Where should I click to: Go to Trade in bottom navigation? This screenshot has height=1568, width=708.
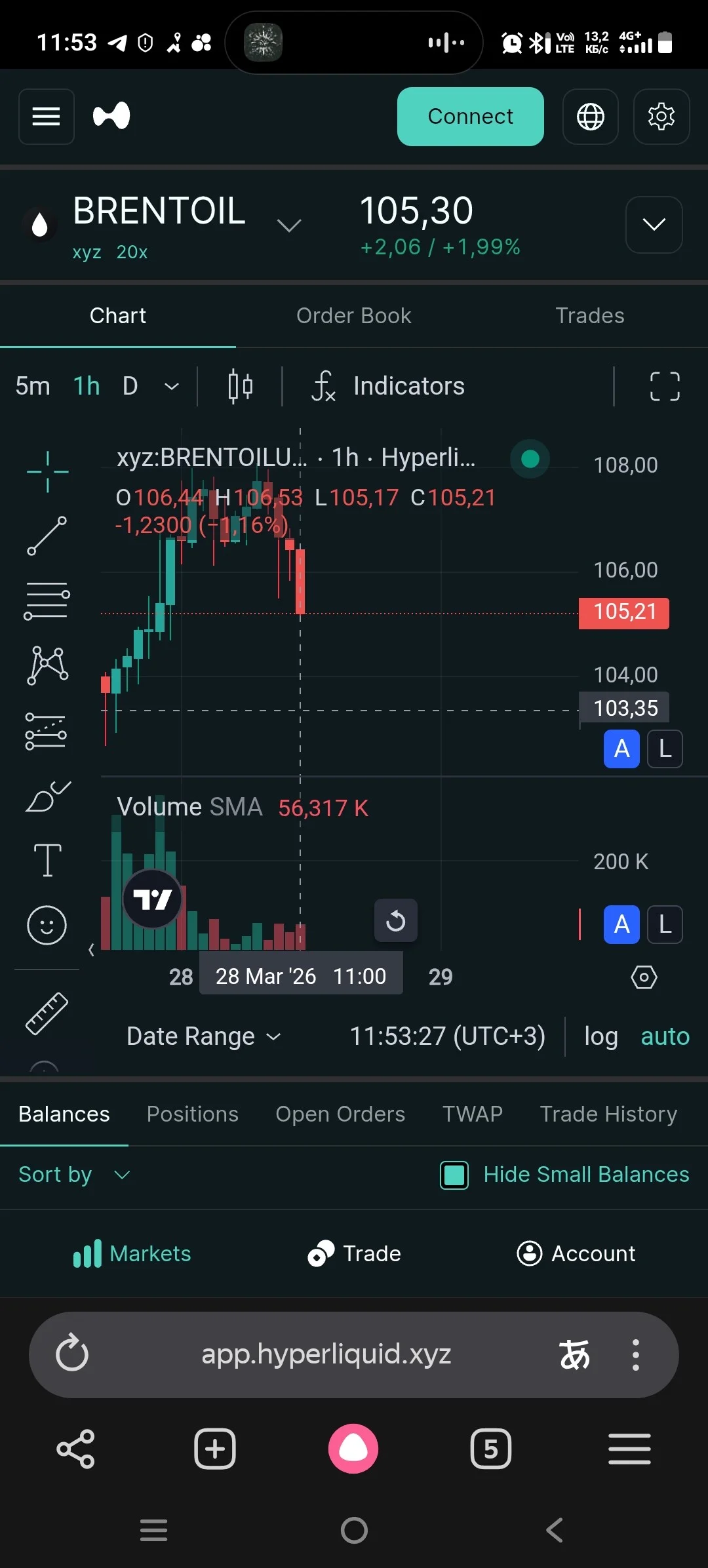[x=354, y=1253]
